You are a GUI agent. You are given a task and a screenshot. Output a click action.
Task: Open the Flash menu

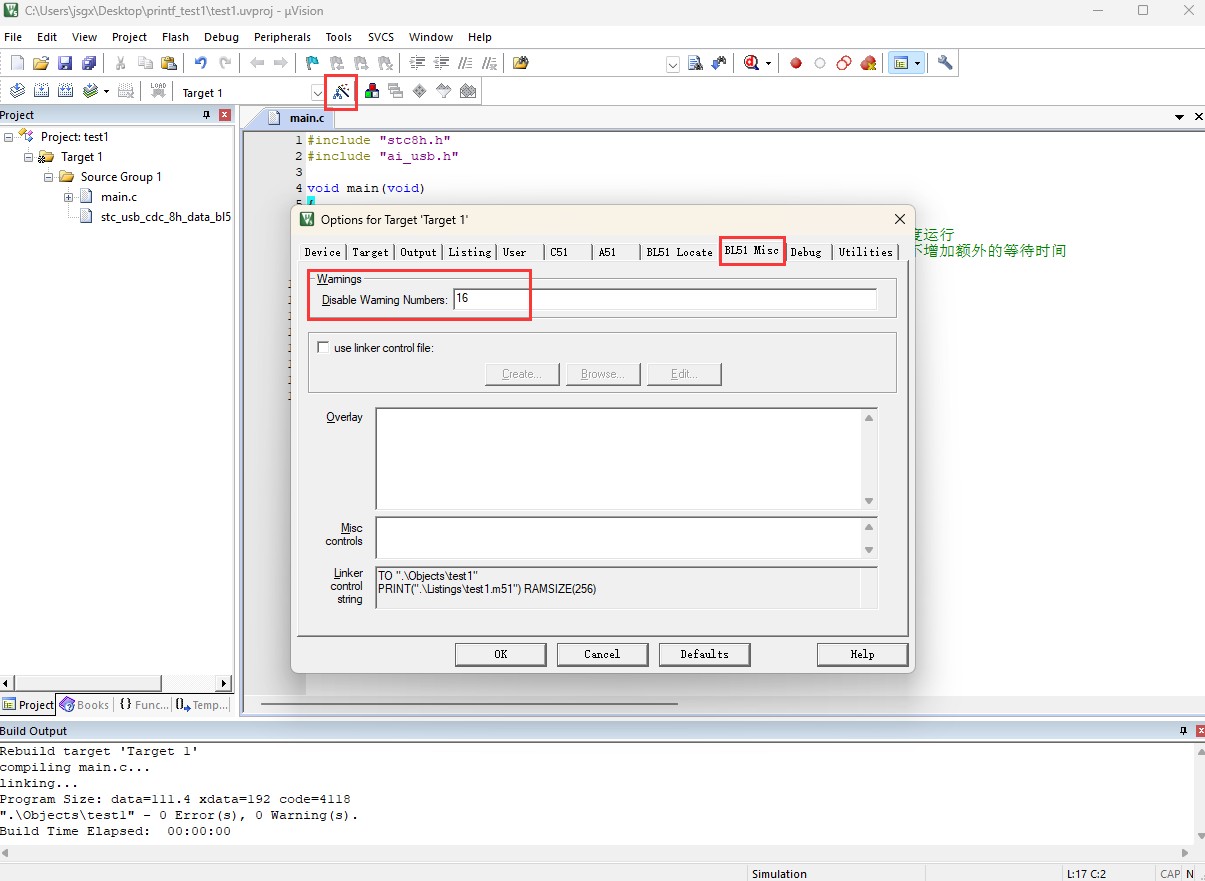[175, 37]
